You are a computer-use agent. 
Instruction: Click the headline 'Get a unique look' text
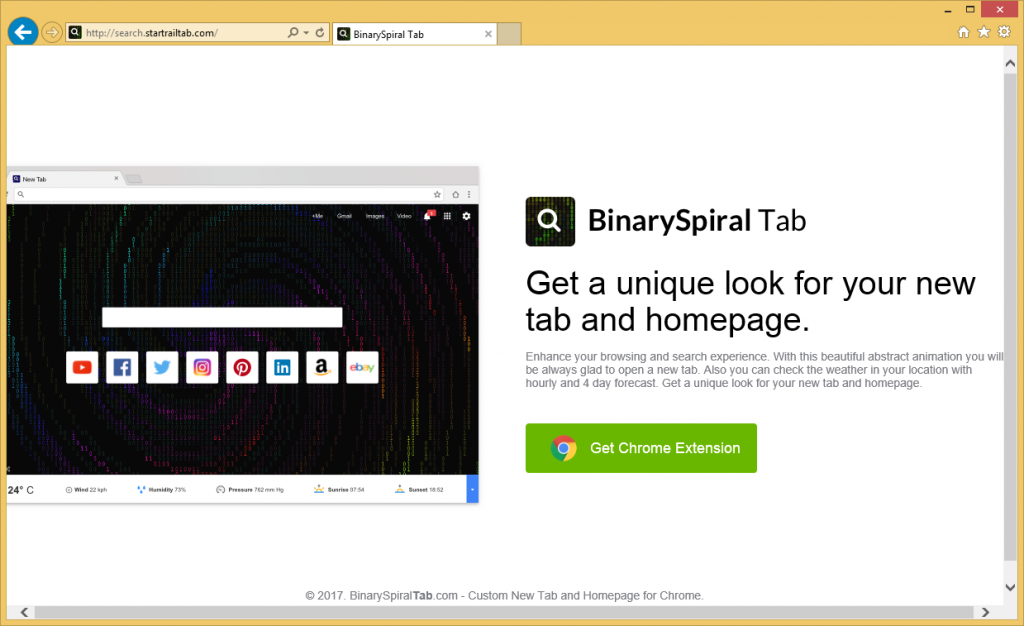point(750,301)
